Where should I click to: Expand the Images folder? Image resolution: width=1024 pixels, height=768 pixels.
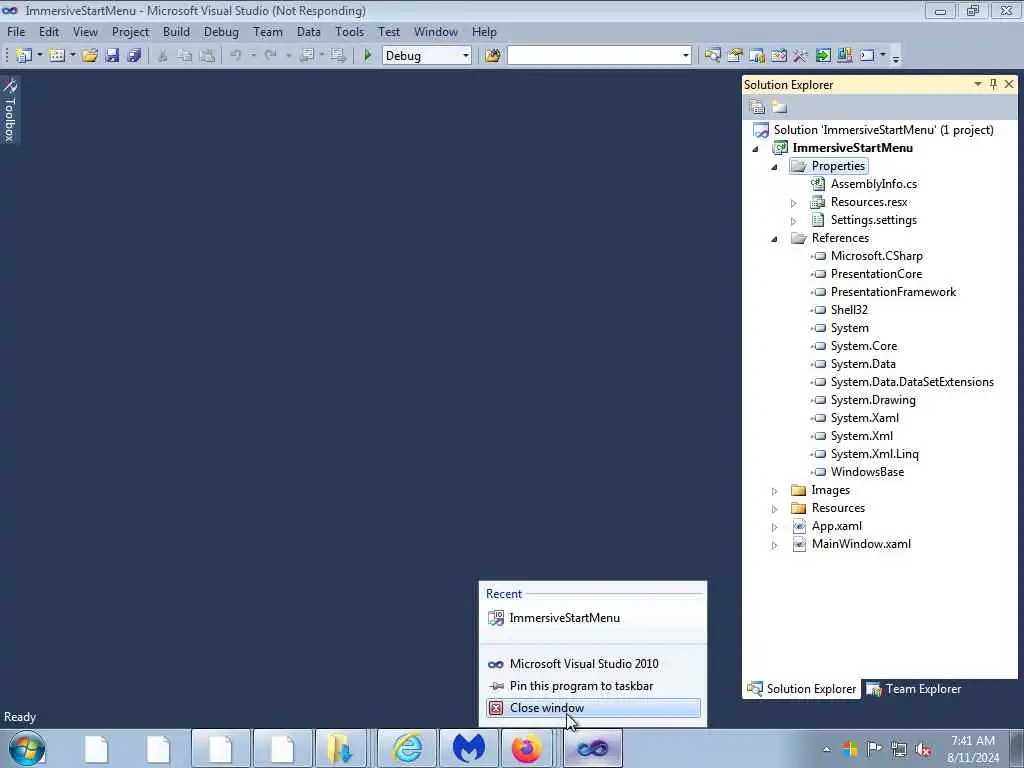(775, 490)
